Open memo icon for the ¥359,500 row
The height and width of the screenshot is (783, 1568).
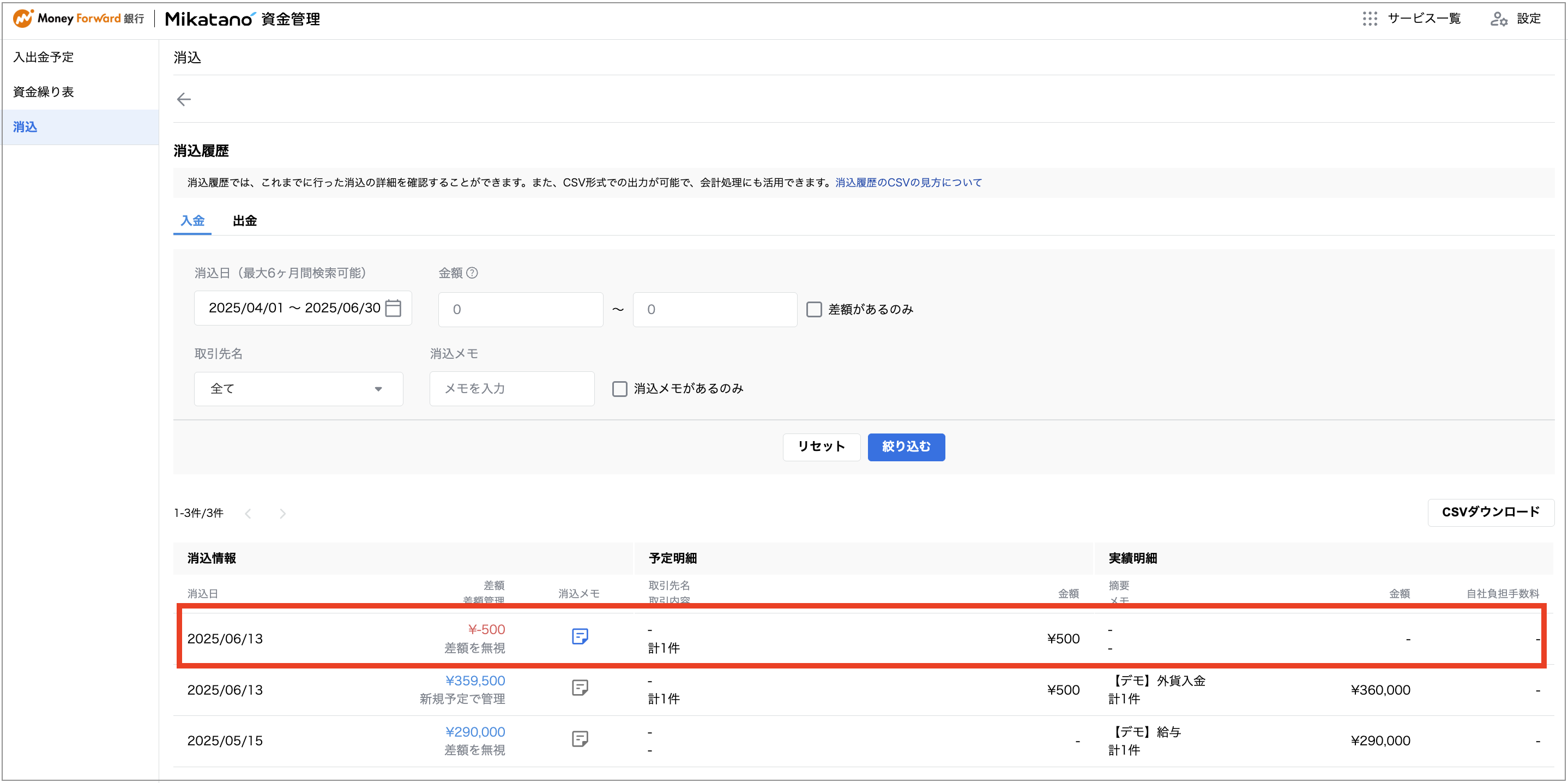580,688
